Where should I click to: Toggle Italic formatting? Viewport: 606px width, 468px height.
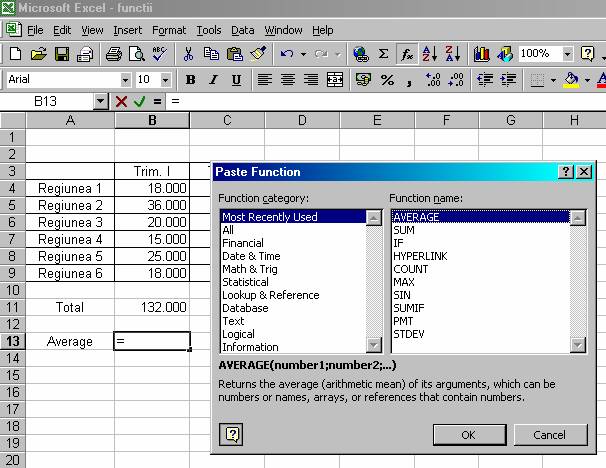tap(212, 79)
